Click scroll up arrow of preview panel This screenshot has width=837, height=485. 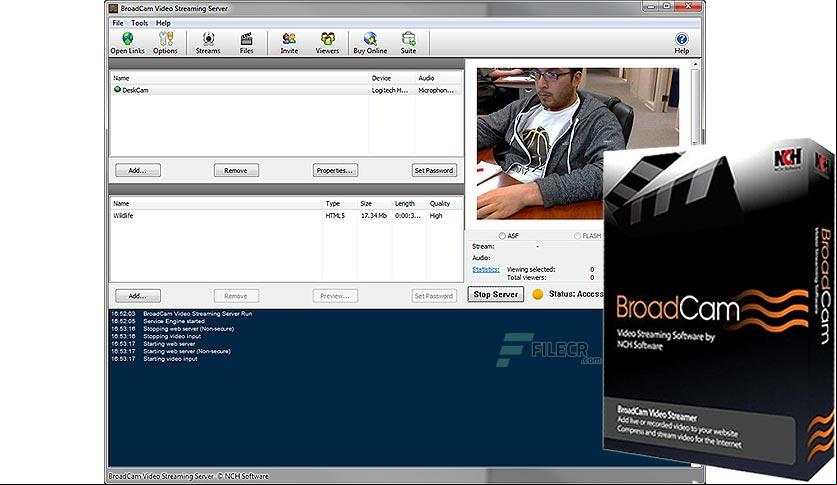pyautogui.click(x=695, y=64)
